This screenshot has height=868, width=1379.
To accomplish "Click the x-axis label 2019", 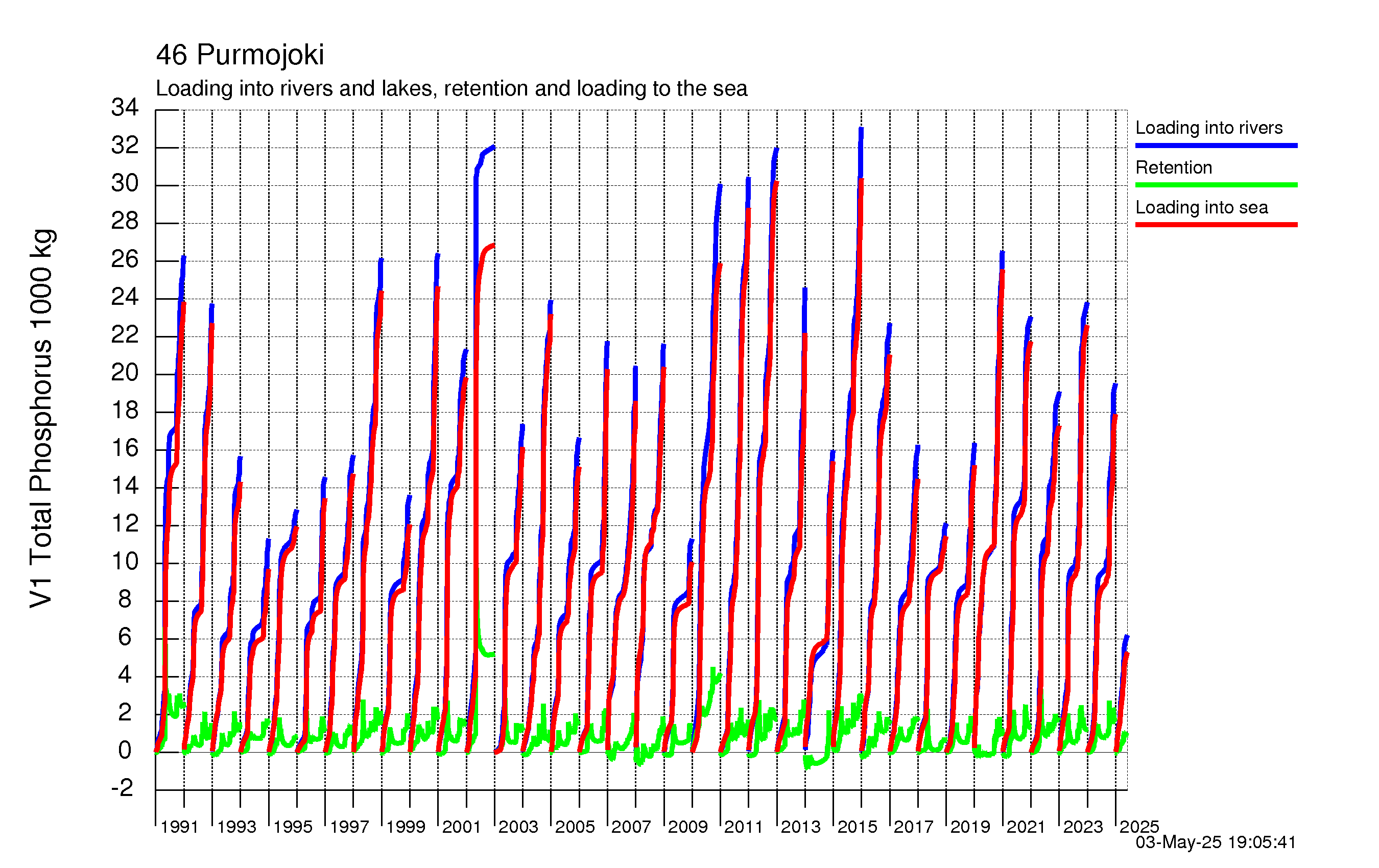I will point(970,827).
